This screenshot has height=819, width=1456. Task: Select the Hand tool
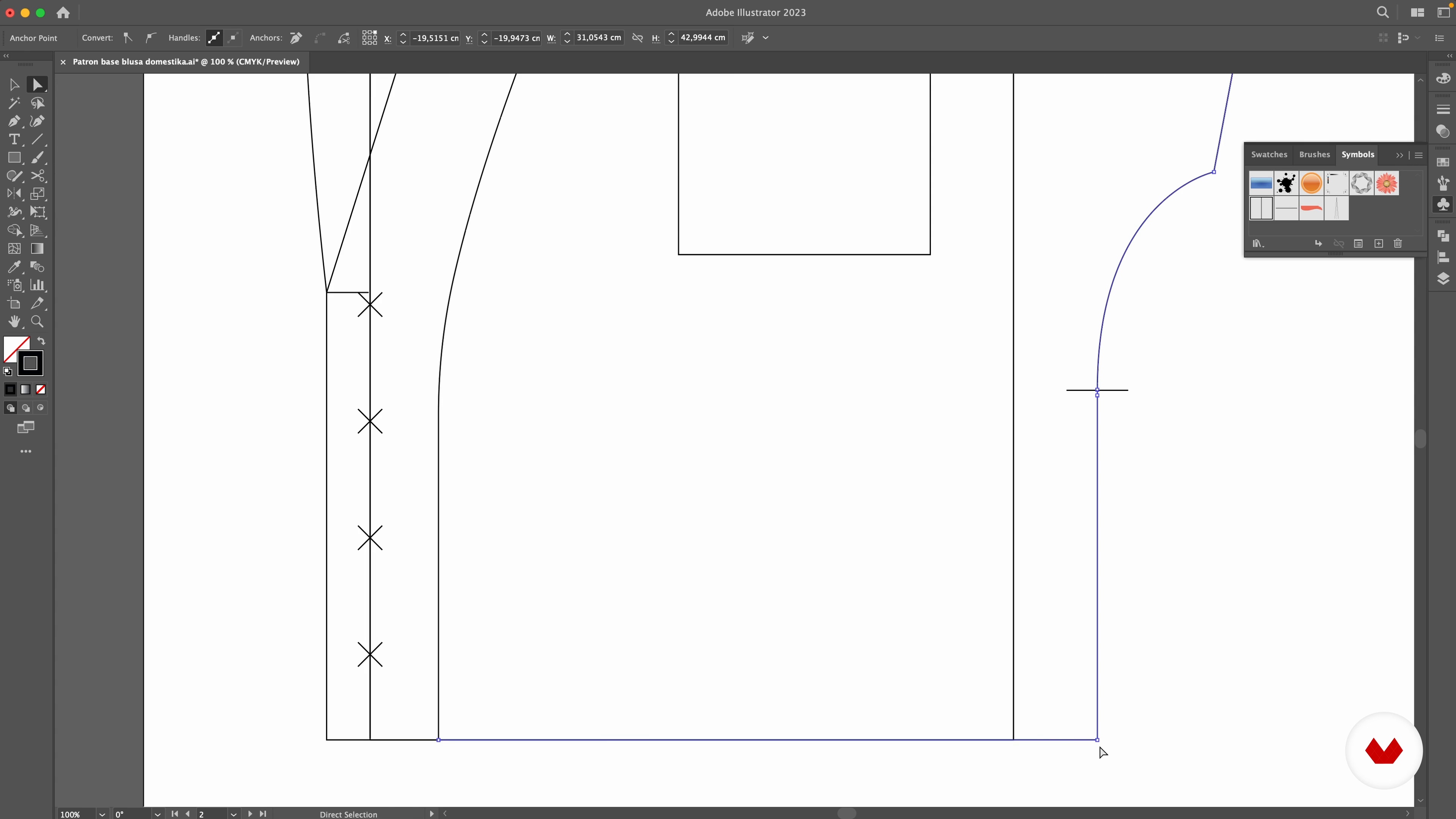[14, 322]
